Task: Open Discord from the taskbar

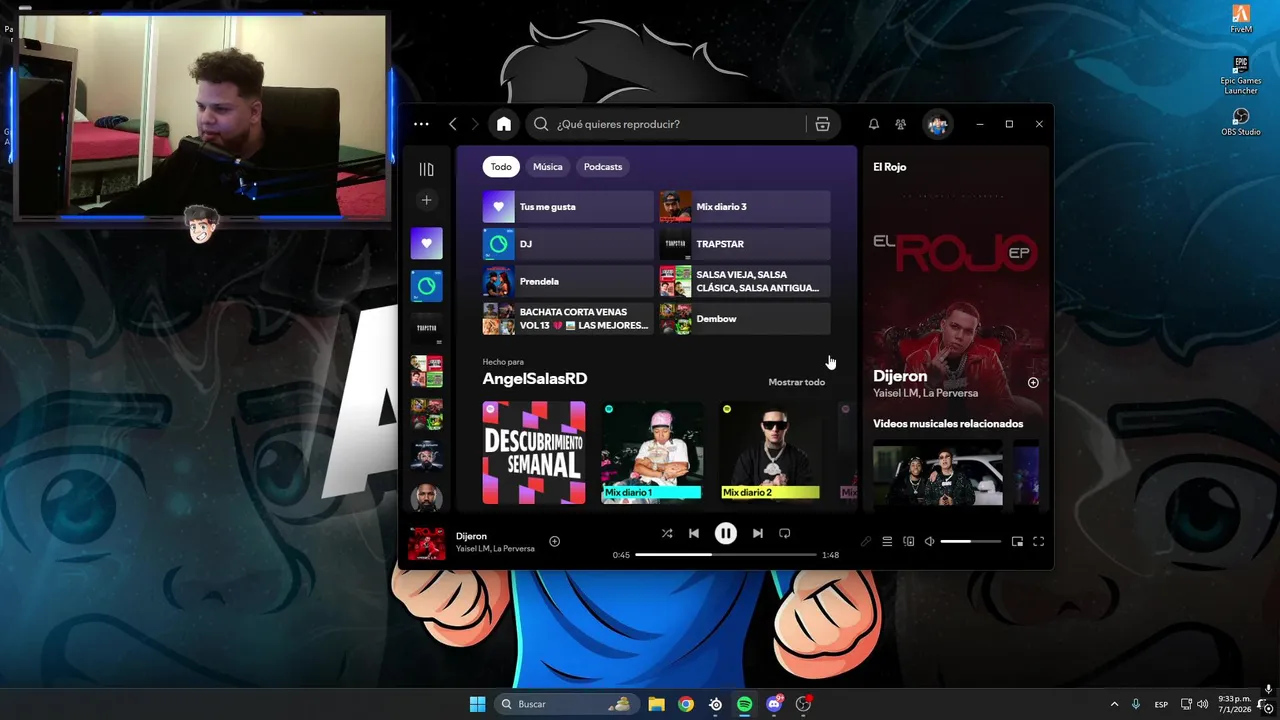Action: click(774, 704)
